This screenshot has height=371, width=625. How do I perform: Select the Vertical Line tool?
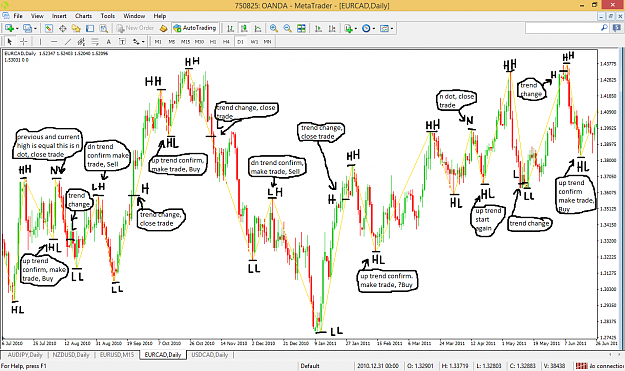click(40, 41)
